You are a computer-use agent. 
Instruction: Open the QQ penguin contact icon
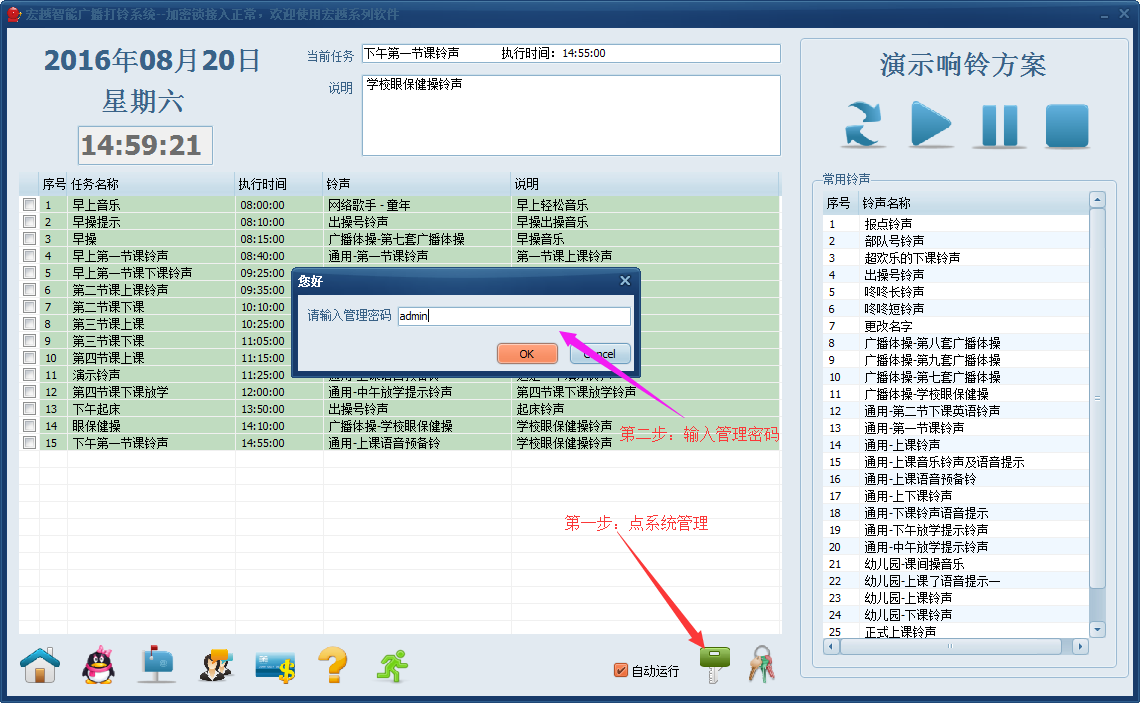coord(98,664)
